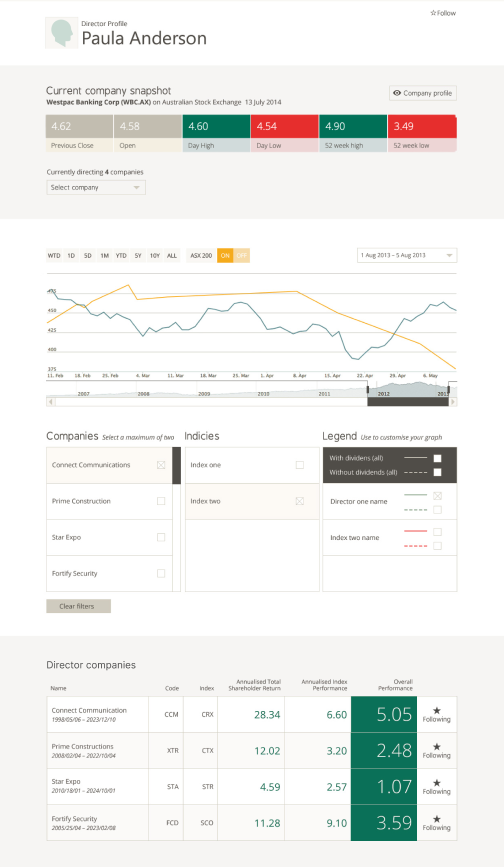This screenshot has height=867, width=504.
Task: Open the Select company dropdown
Action: pos(96,187)
